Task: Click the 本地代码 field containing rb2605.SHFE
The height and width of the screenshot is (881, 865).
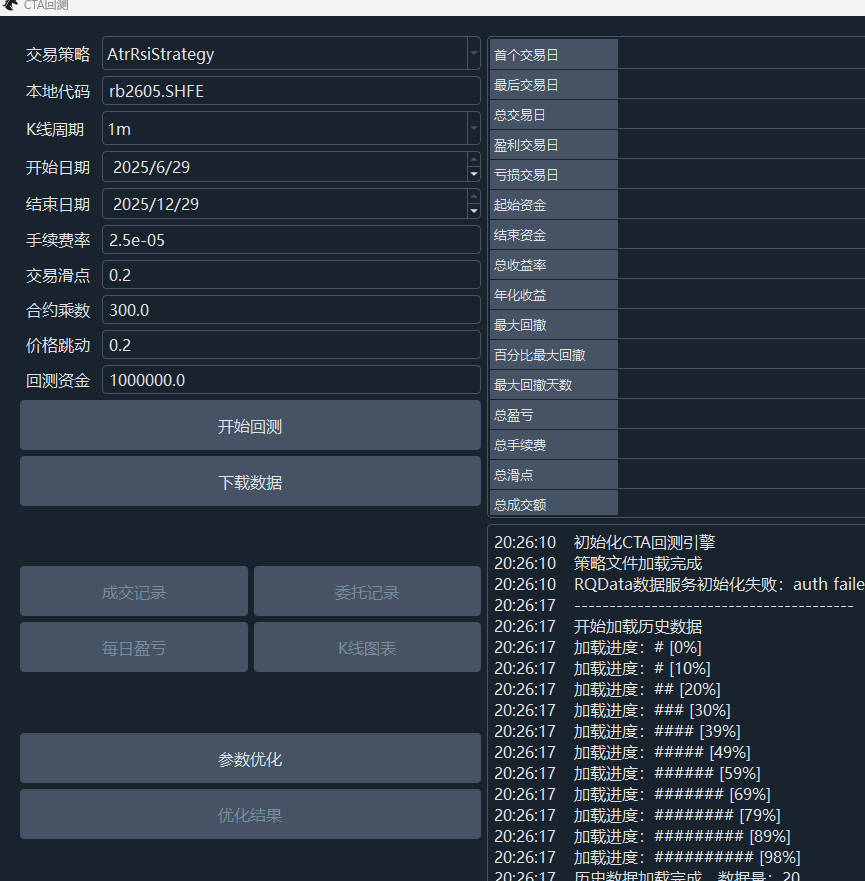Action: point(291,91)
